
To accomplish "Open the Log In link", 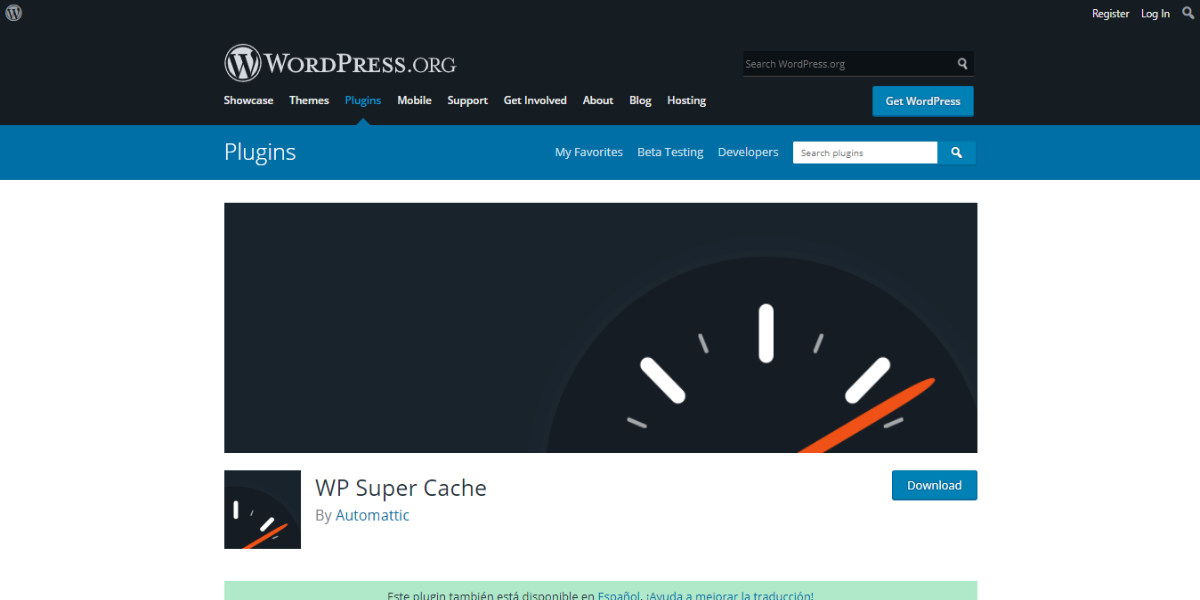I will [1155, 14].
